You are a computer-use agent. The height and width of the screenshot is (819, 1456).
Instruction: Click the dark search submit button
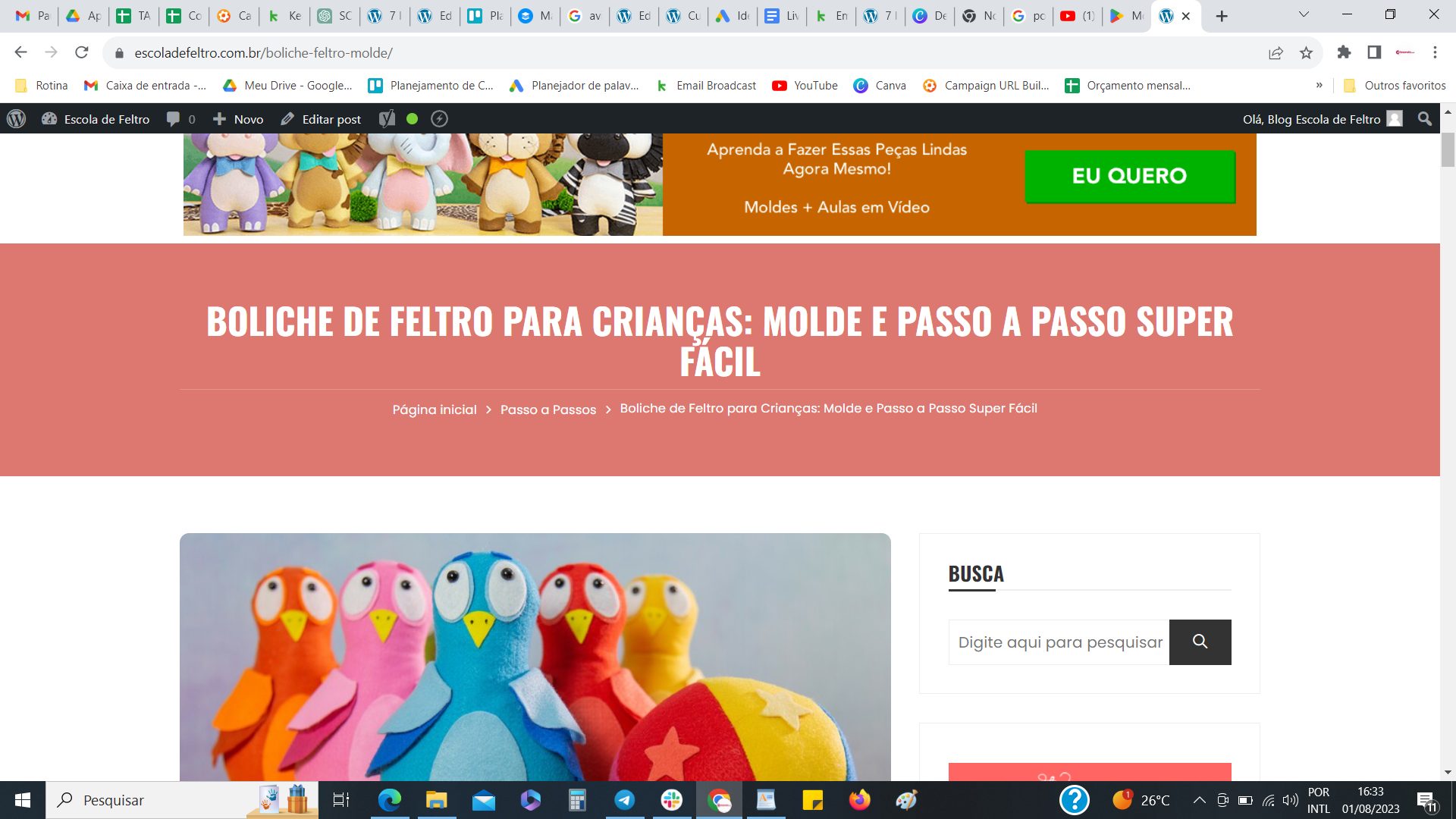pos(1200,642)
